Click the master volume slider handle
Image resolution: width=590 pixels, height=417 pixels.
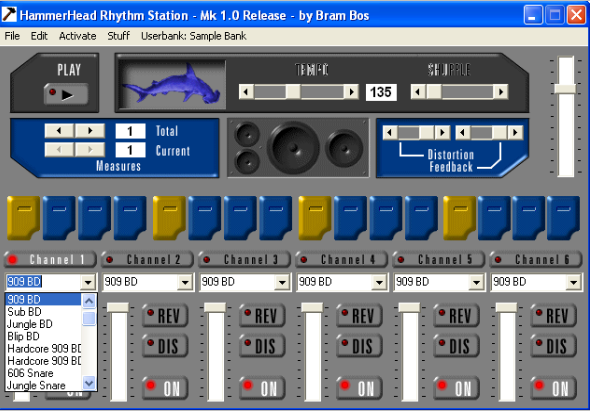tap(565, 89)
